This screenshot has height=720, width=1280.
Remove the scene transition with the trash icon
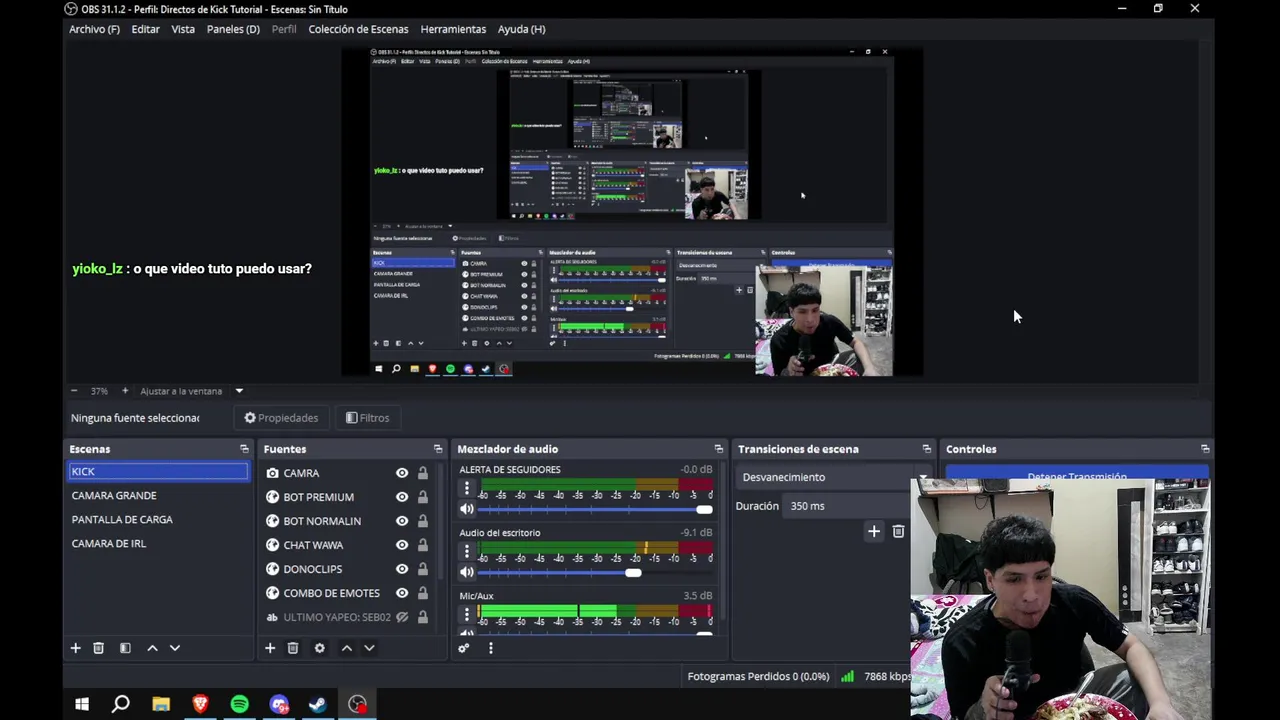click(898, 531)
